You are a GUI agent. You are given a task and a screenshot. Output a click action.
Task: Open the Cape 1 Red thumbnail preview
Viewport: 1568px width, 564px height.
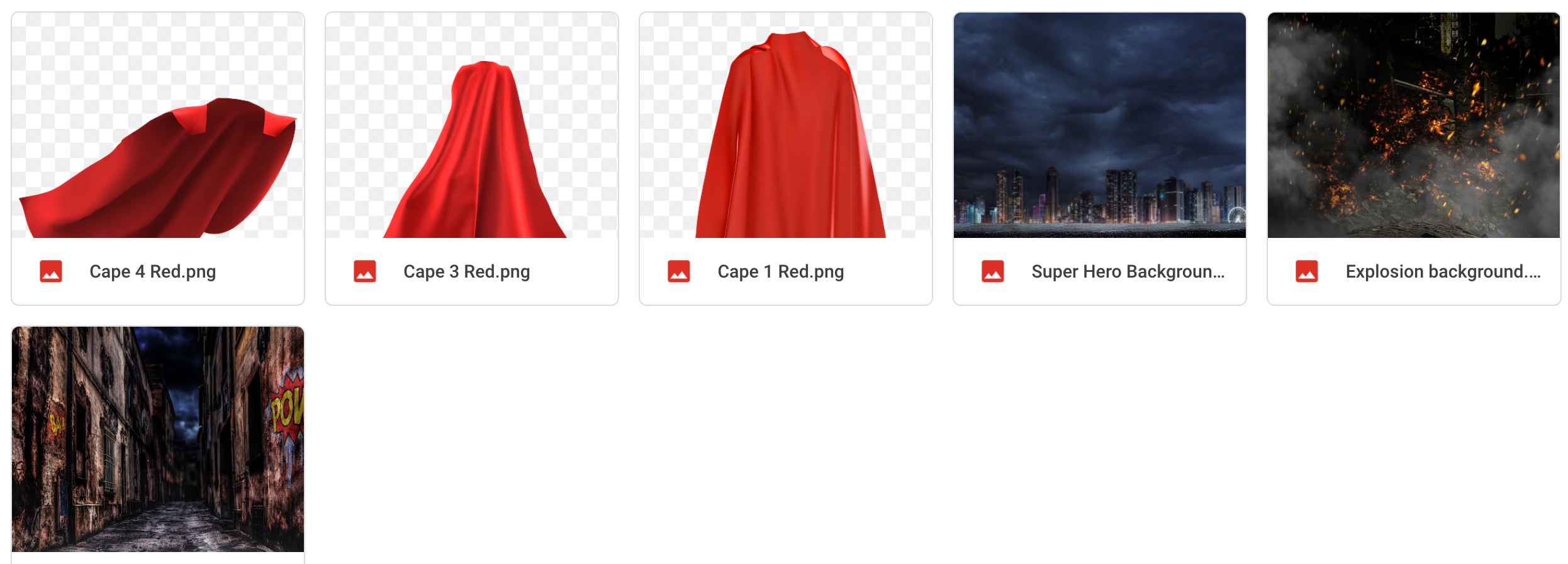click(786, 125)
